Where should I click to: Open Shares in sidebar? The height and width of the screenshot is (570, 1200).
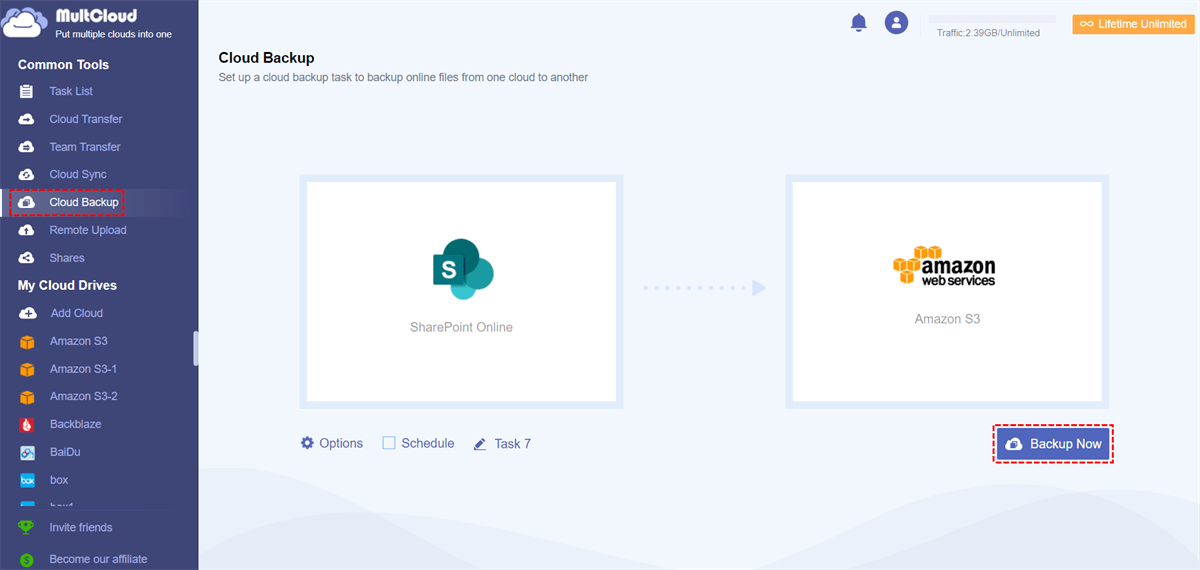tap(67, 258)
